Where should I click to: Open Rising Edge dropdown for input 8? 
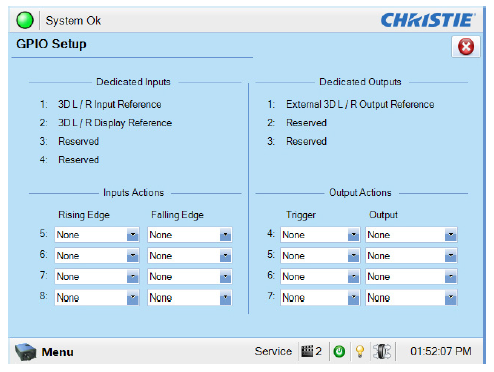click(97, 297)
